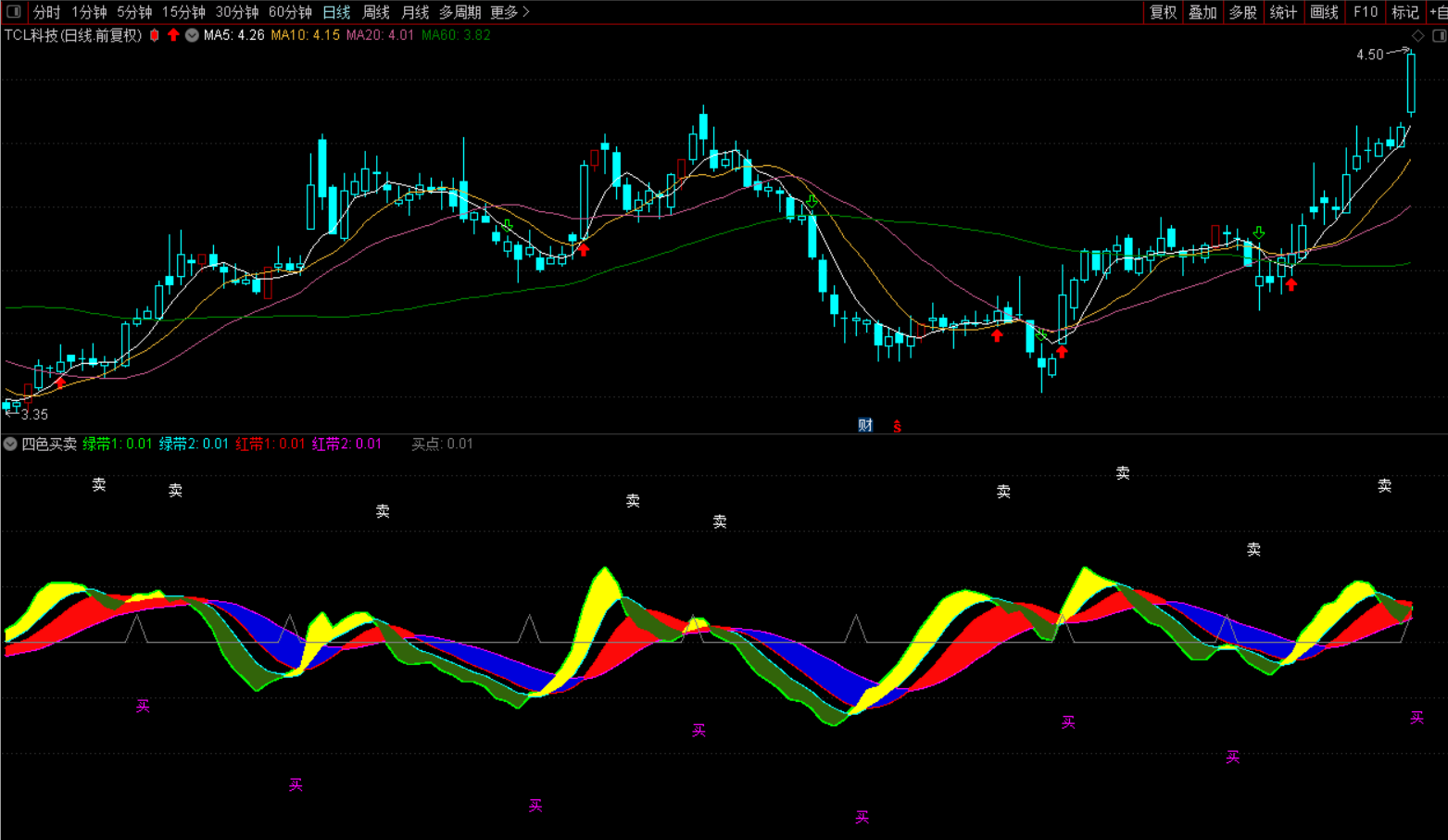This screenshot has width=1448, height=840.
Task: Click the red hexagon icon beside TCL科技
Action: coord(155,35)
